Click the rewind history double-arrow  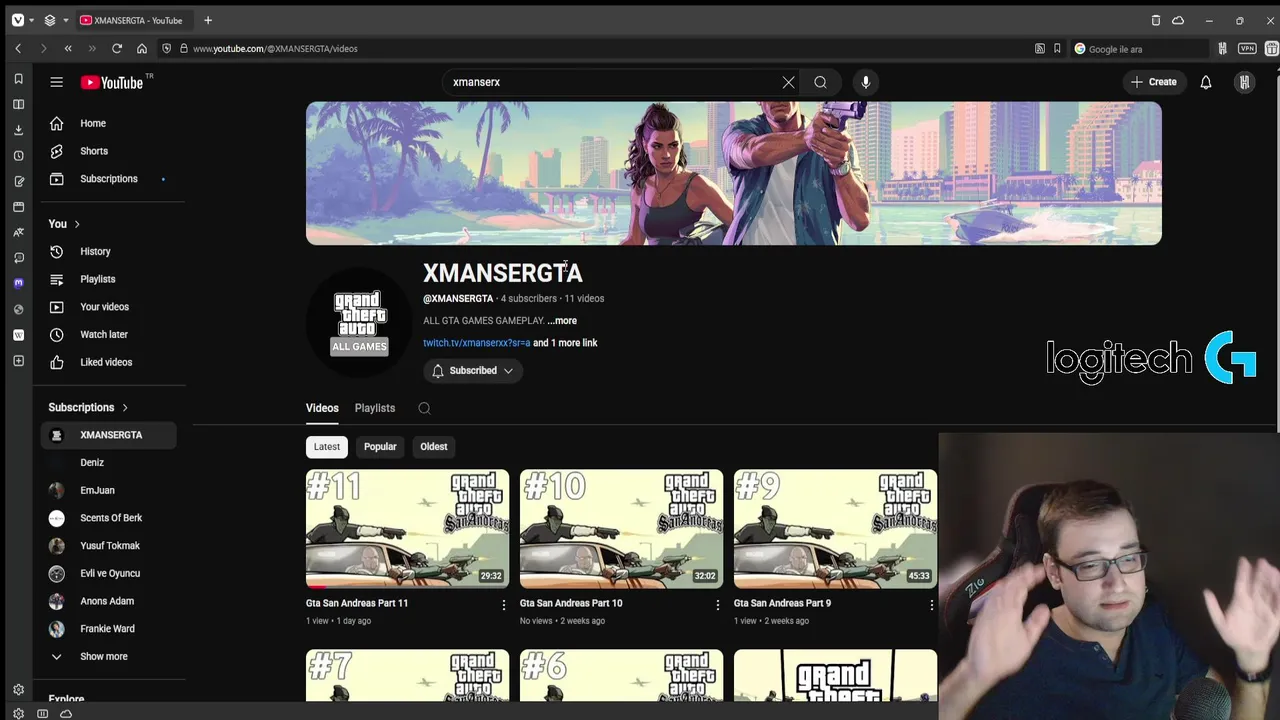coord(68,48)
